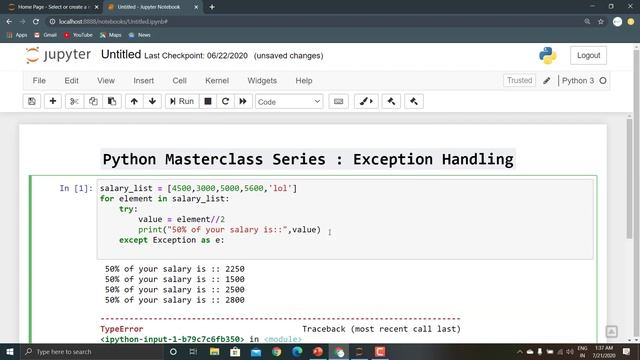Run the current cell
This screenshot has width=640, height=360.
[182, 101]
